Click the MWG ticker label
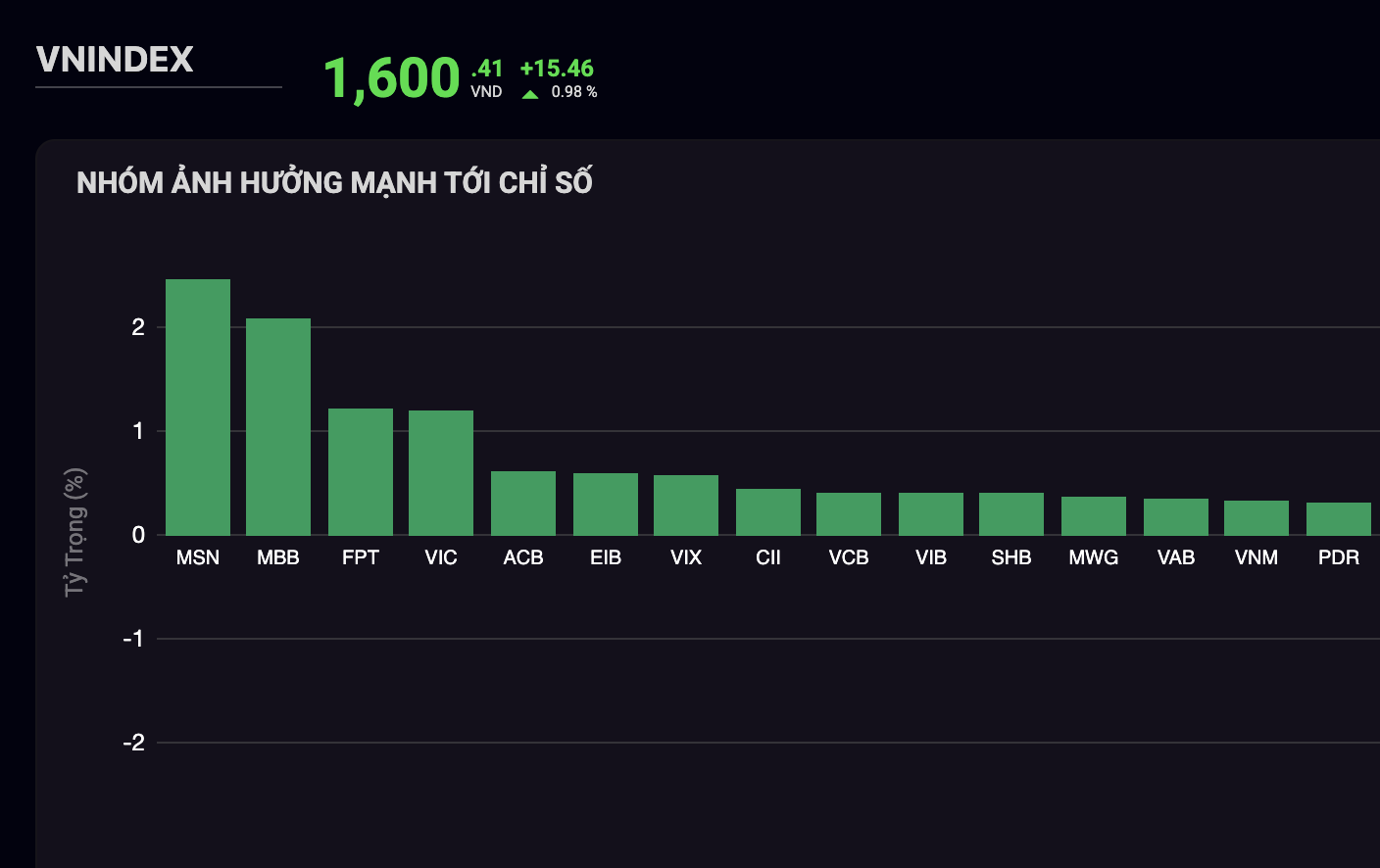Screen dimensions: 1380x868 (1094, 557)
